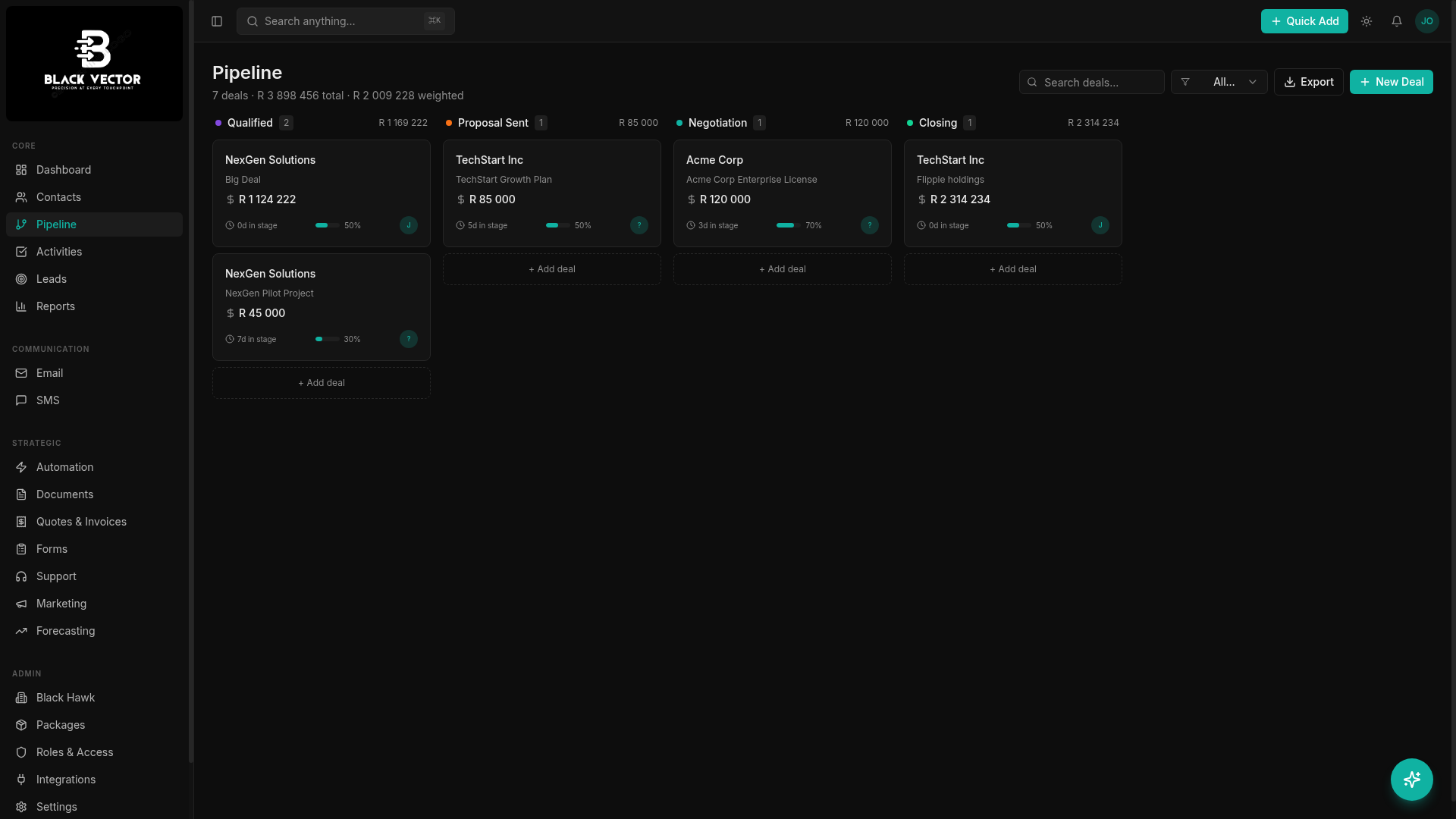Open Leads in the sidebar
This screenshot has height=819, width=1456.
point(94,279)
